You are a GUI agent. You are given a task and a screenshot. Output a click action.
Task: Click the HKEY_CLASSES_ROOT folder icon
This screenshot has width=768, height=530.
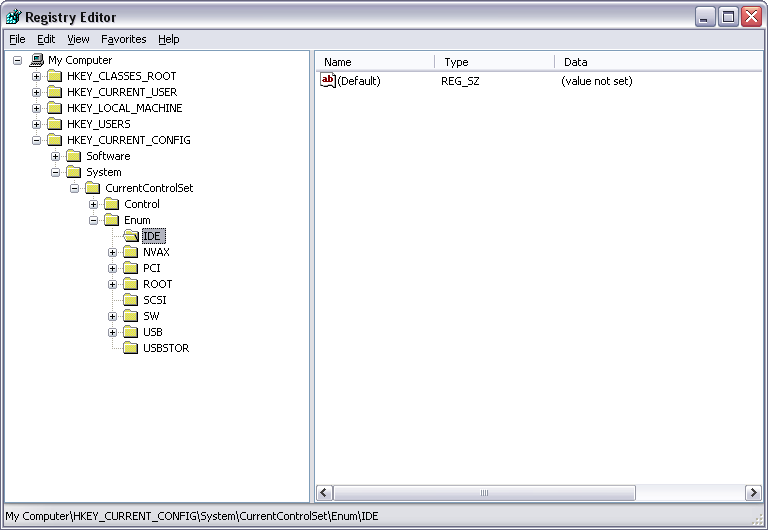55,76
